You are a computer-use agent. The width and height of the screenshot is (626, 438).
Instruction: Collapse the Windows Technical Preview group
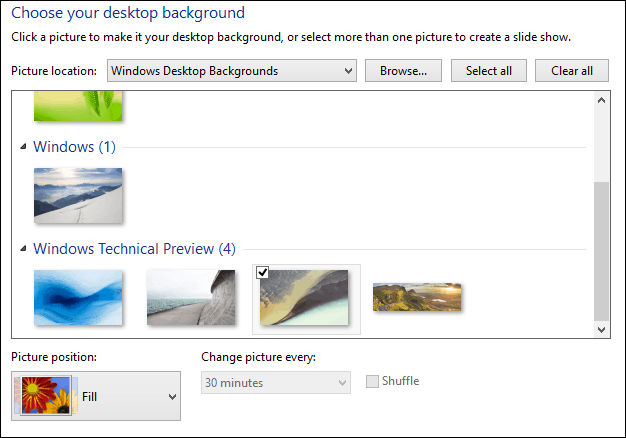click(23, 248)
